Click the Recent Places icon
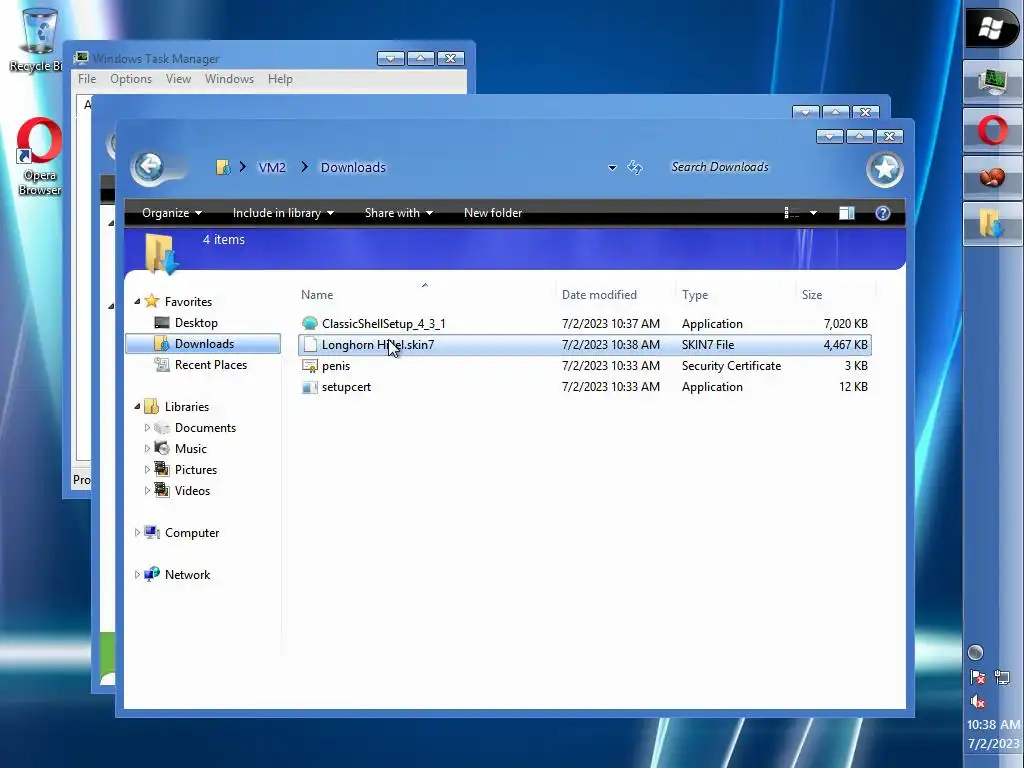The height and width of the screenshot is (768, 1024). point(161,364)
